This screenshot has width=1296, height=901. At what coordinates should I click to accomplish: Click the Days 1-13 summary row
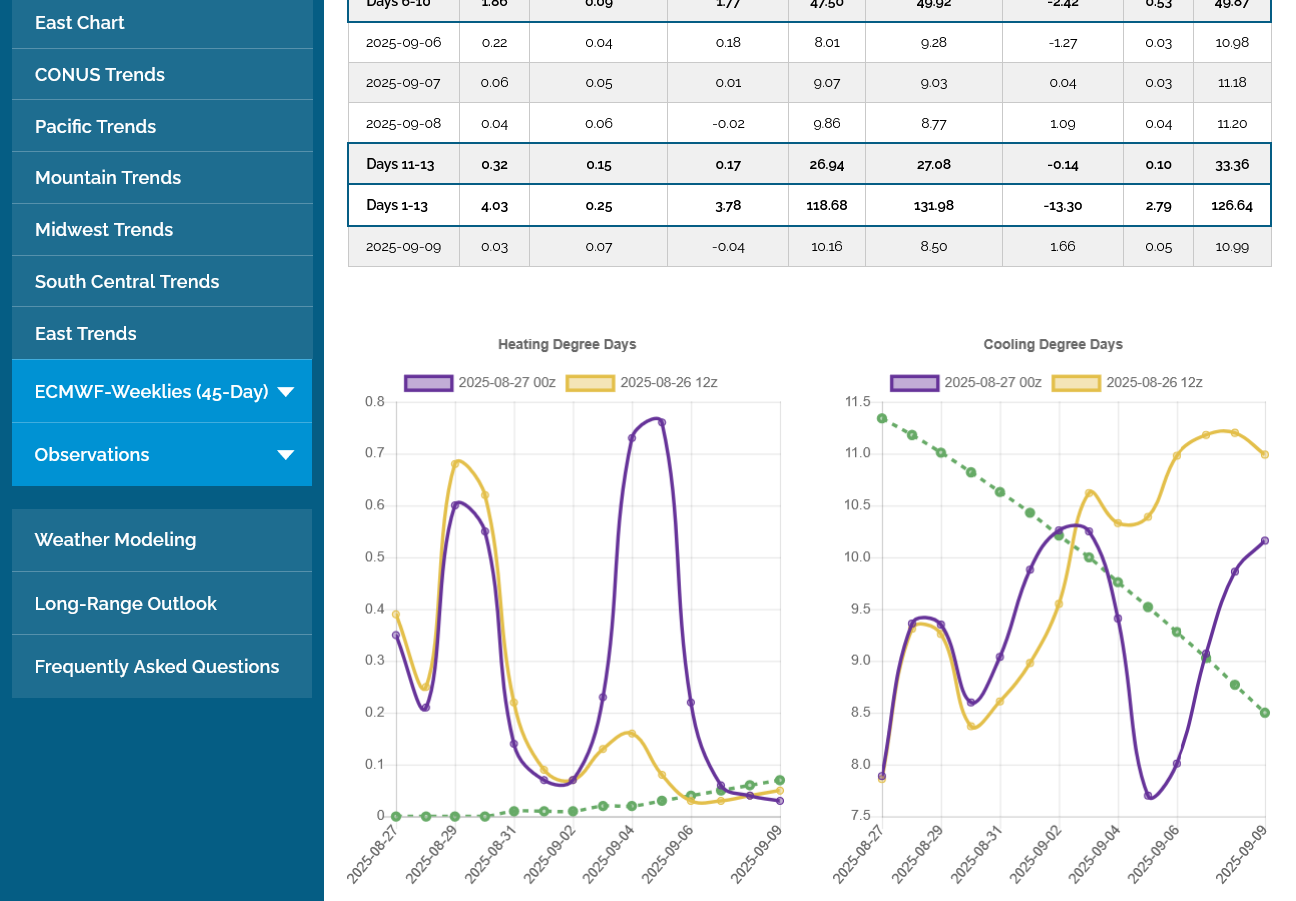(x=397, y=205)
